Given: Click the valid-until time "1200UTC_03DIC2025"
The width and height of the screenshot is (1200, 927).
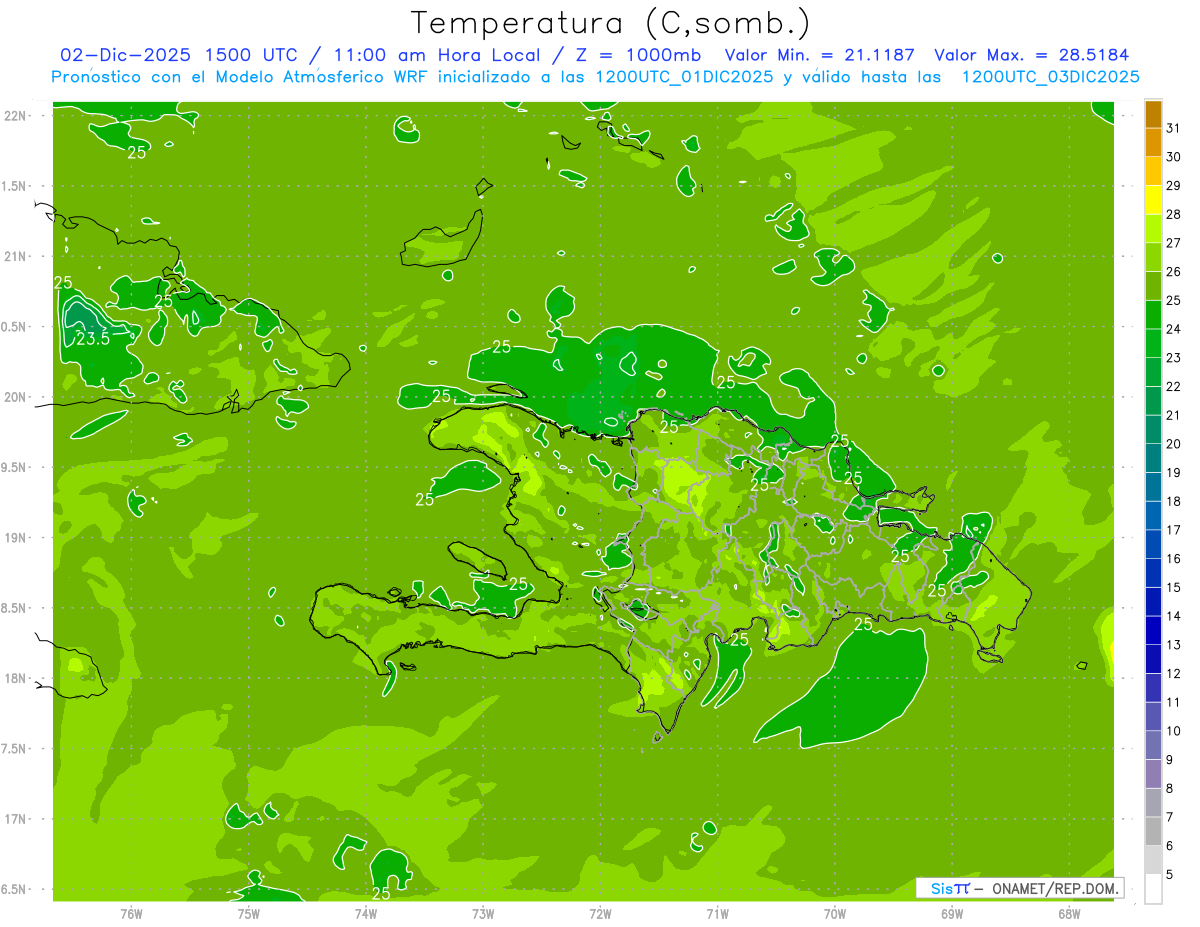Looking at the screenshot, I should coord(1051,77).
